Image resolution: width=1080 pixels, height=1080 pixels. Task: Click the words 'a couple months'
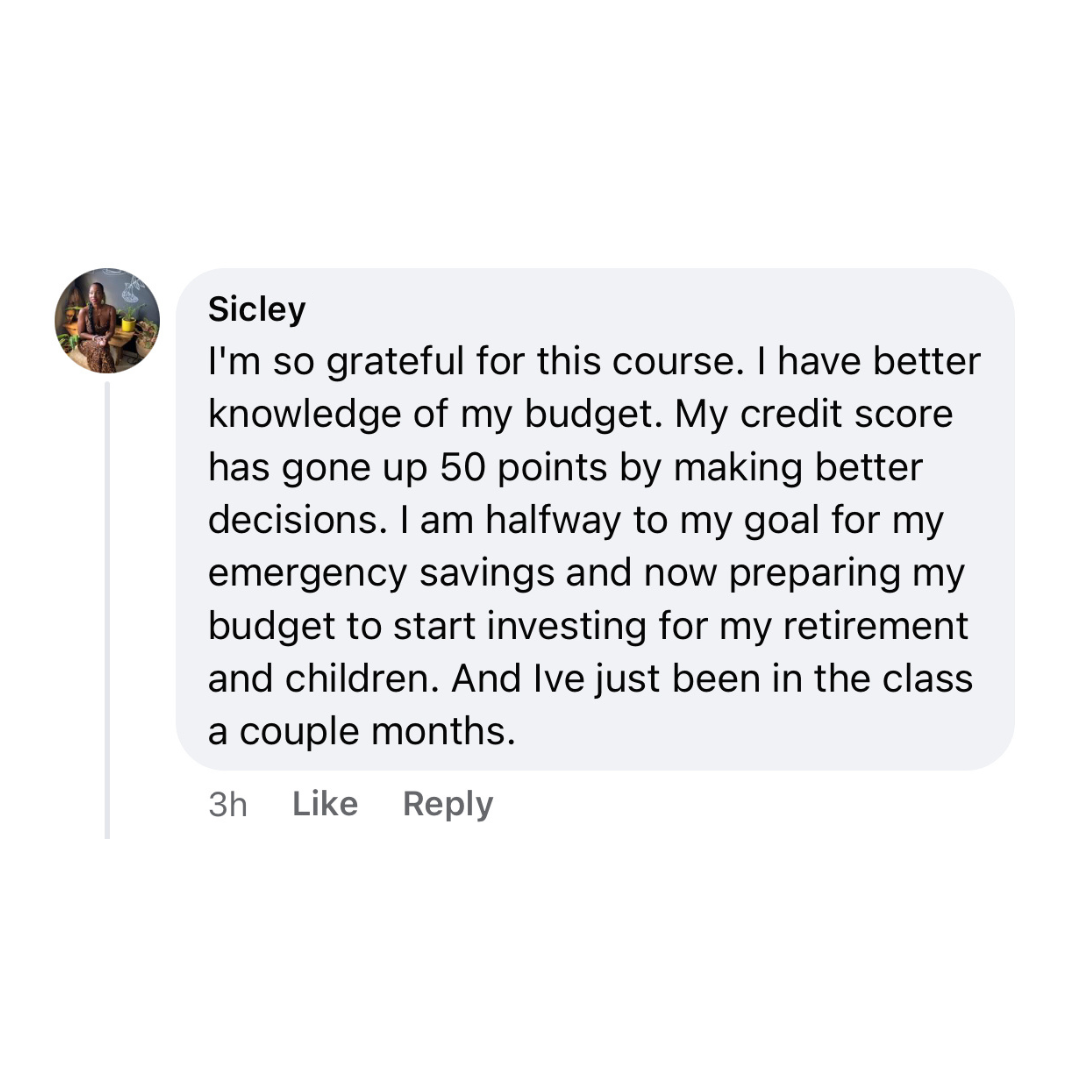tap(361, 731)
